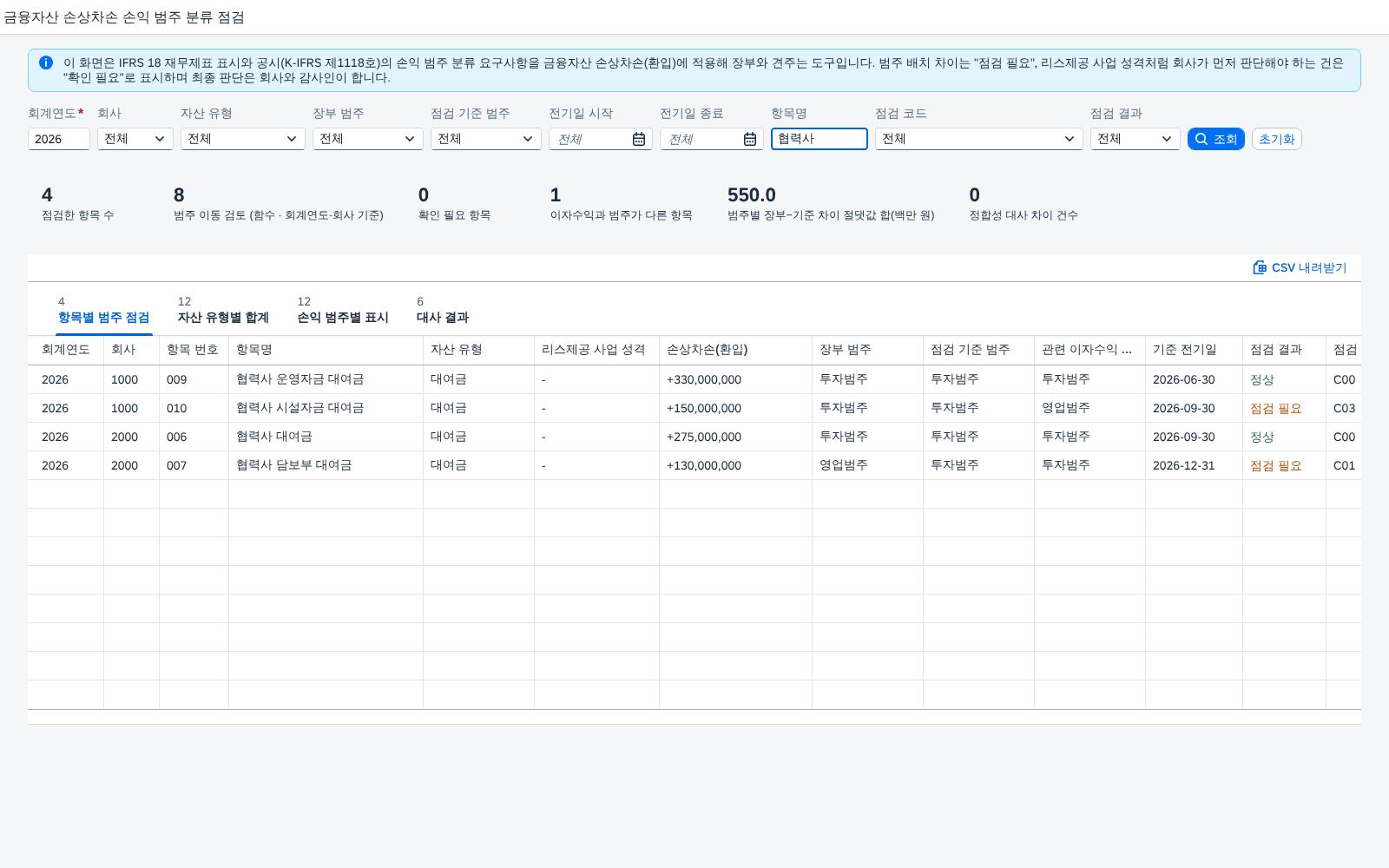
Task: Open calendar picker for 전기일 시작
Action: point(639,139)
